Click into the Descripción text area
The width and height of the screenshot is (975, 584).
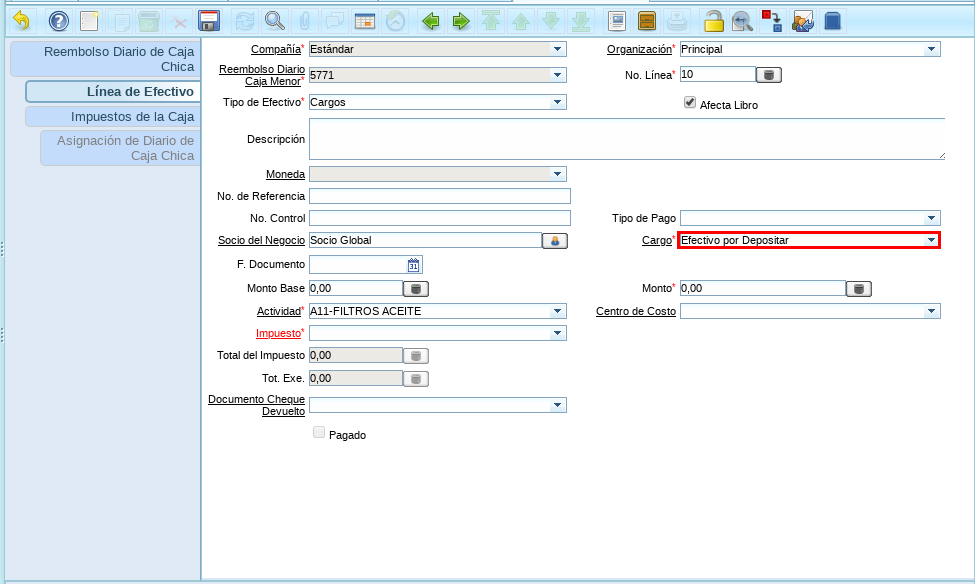(x=626, y=139)
